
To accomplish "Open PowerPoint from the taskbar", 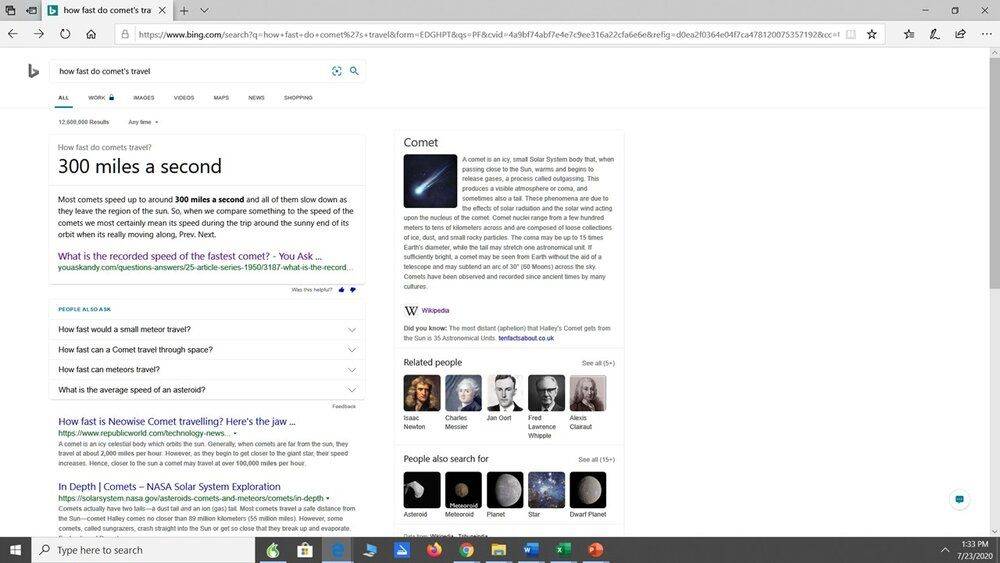I will tap(595, 550).
